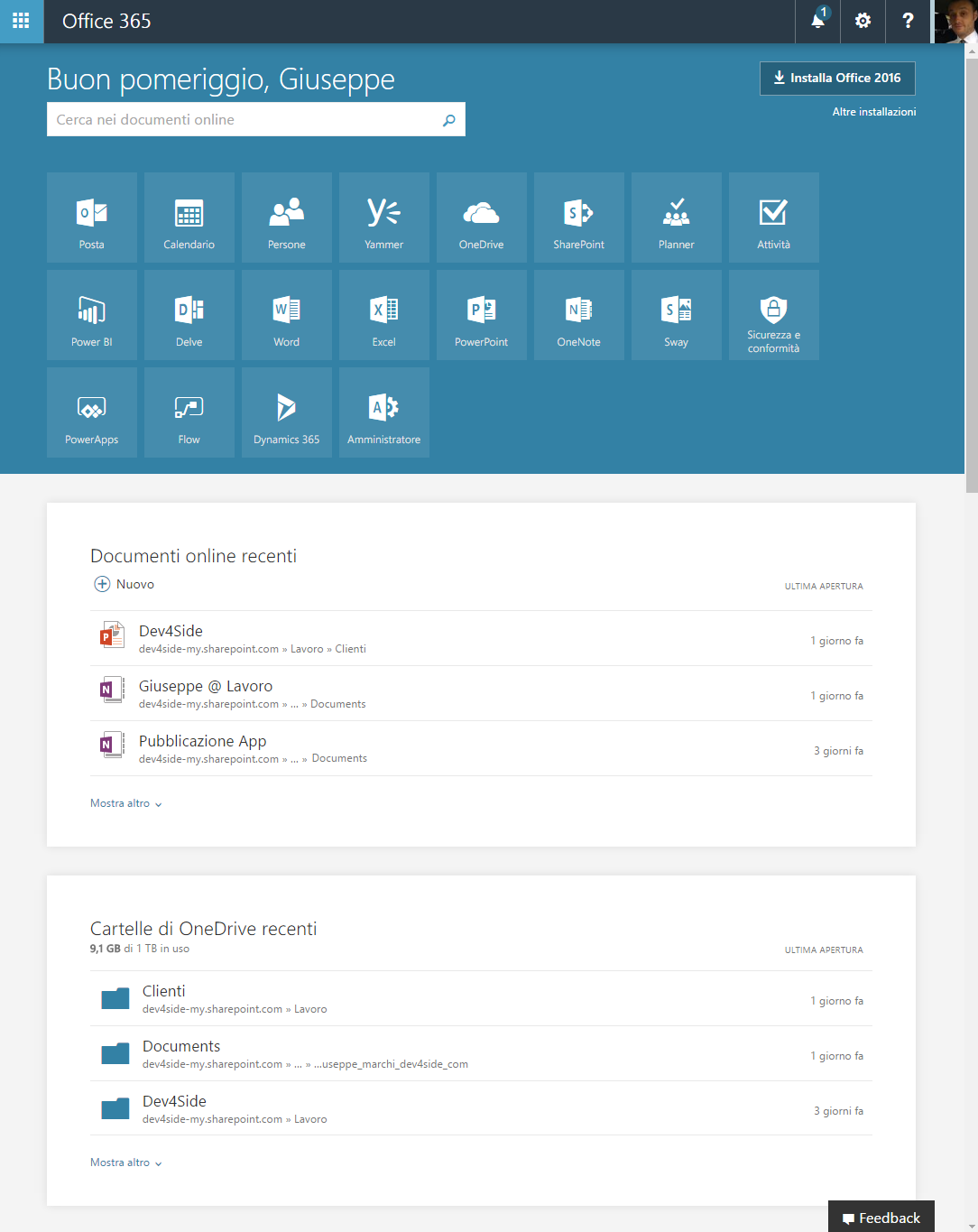978x1232 pixels.
Task: Open the OneDrive tile
Action: (482, 218)
